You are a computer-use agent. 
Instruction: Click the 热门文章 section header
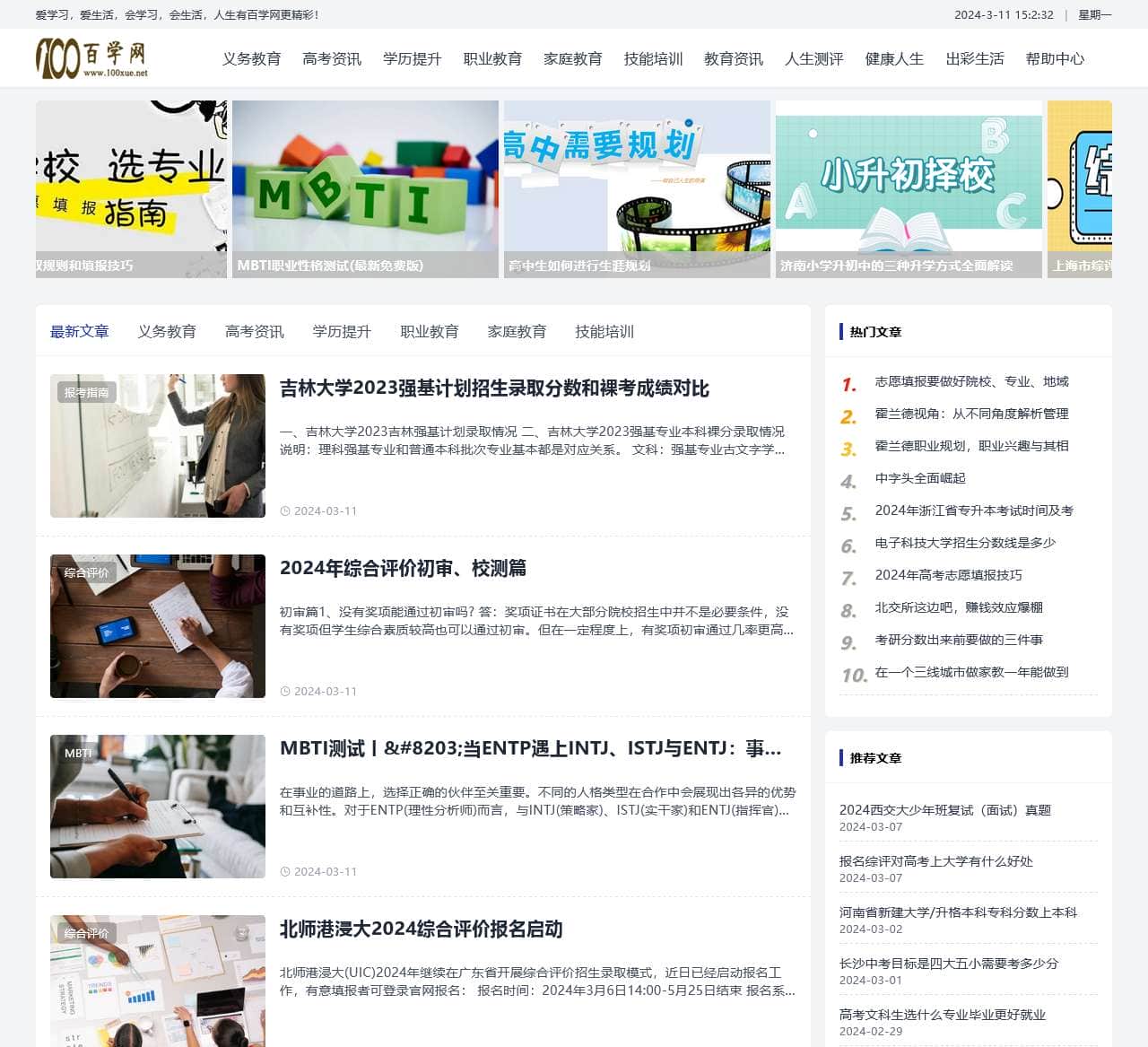point(875,331)
